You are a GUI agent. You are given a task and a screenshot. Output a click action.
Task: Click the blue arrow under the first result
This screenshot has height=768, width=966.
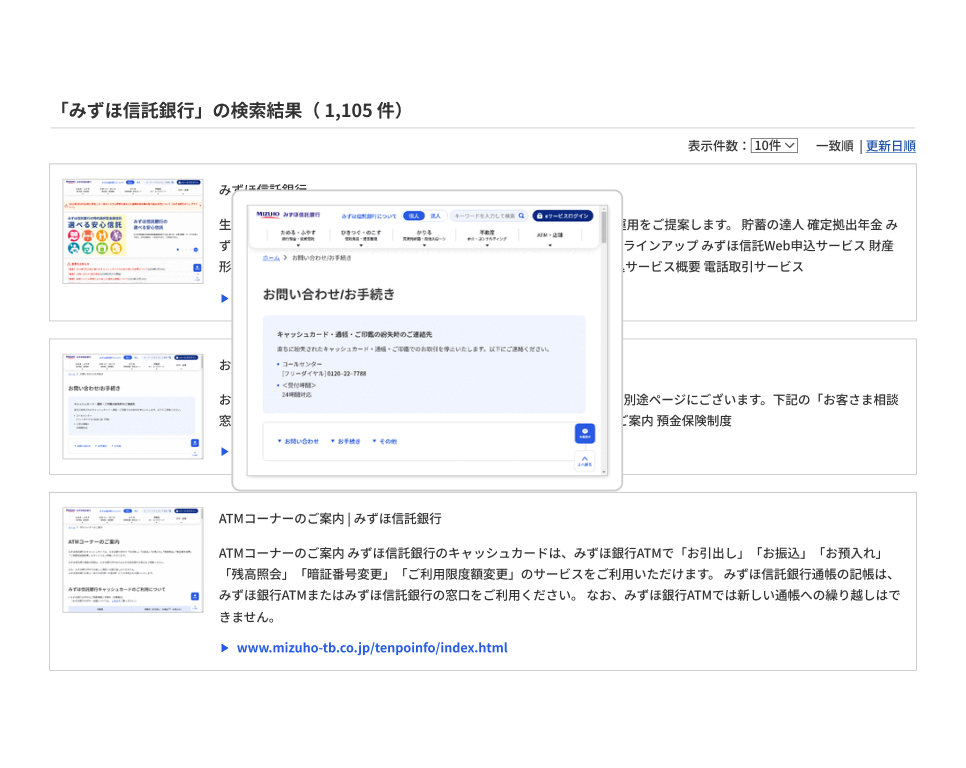225,299
